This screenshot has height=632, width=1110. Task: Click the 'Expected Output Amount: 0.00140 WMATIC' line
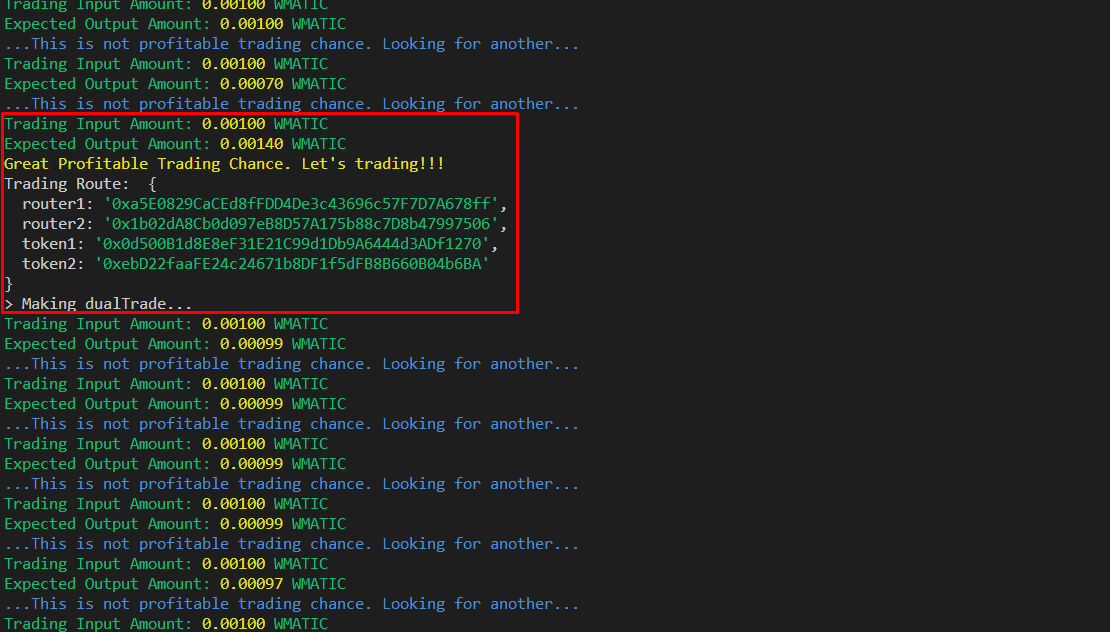[175, 144]
